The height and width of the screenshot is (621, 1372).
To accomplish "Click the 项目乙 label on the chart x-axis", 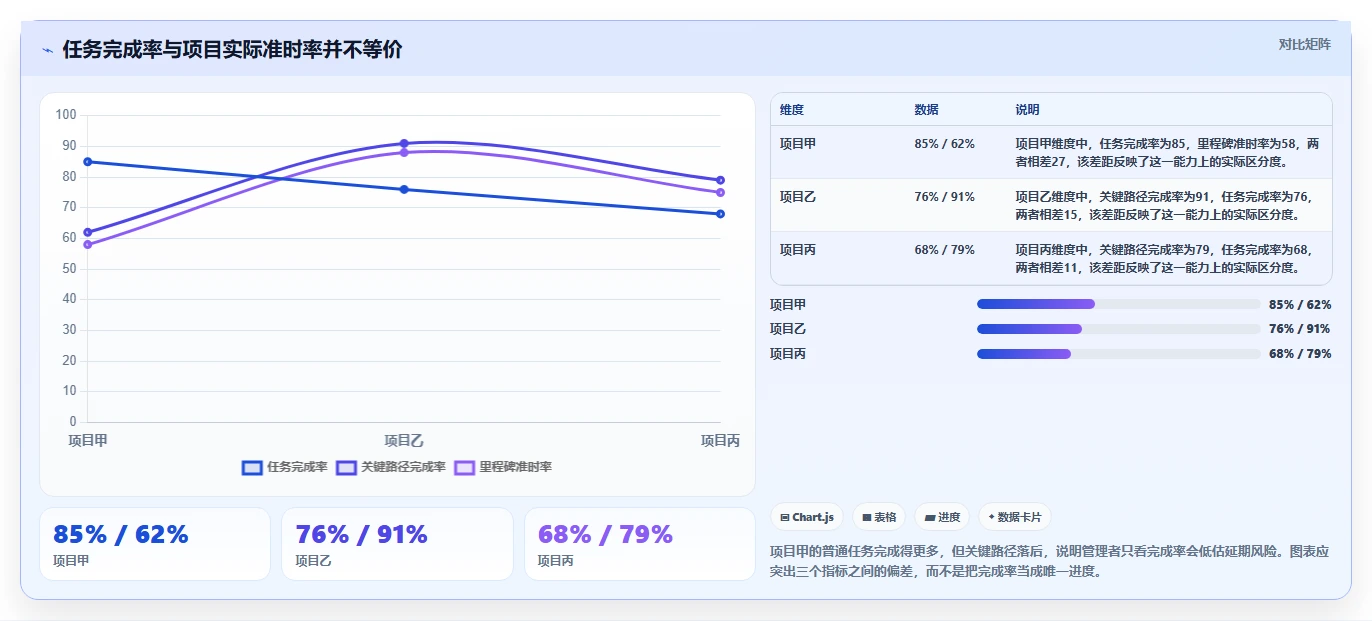I will pyautogui.click(x=404, y=440).
